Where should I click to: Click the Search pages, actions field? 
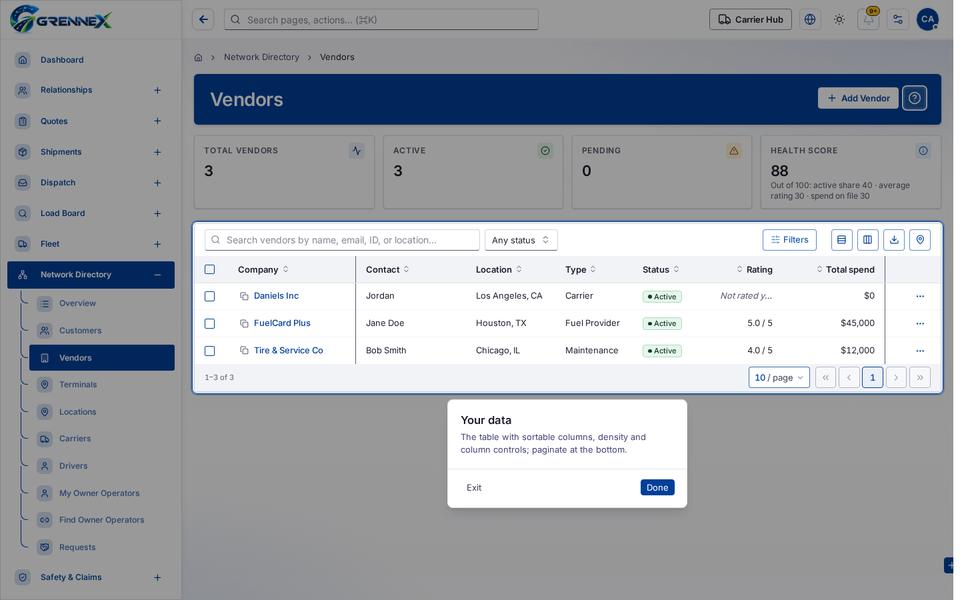pos(381,20)
